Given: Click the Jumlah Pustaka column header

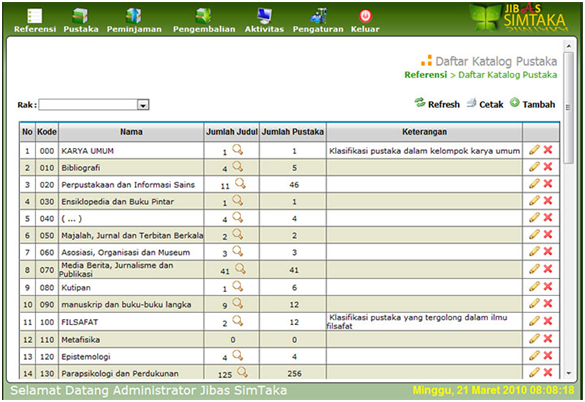Looking at the screenshot, I should pos(292,132).
